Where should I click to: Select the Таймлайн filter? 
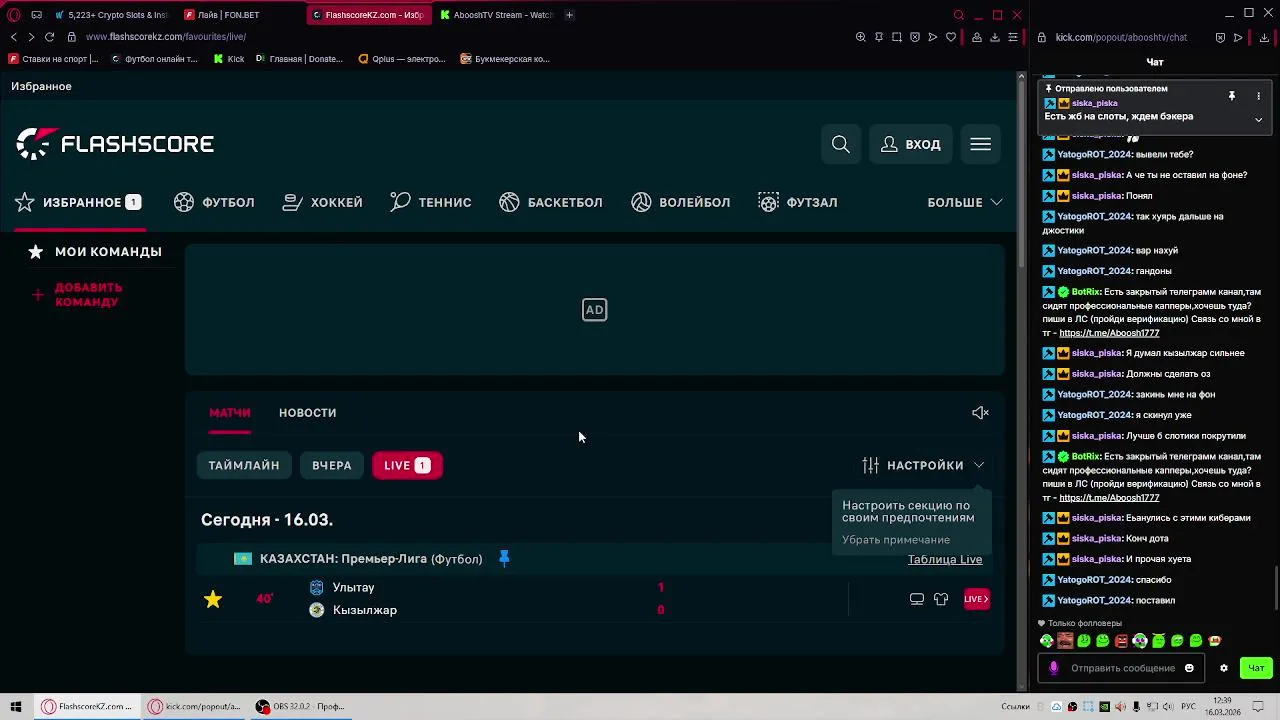coord(244,465)
